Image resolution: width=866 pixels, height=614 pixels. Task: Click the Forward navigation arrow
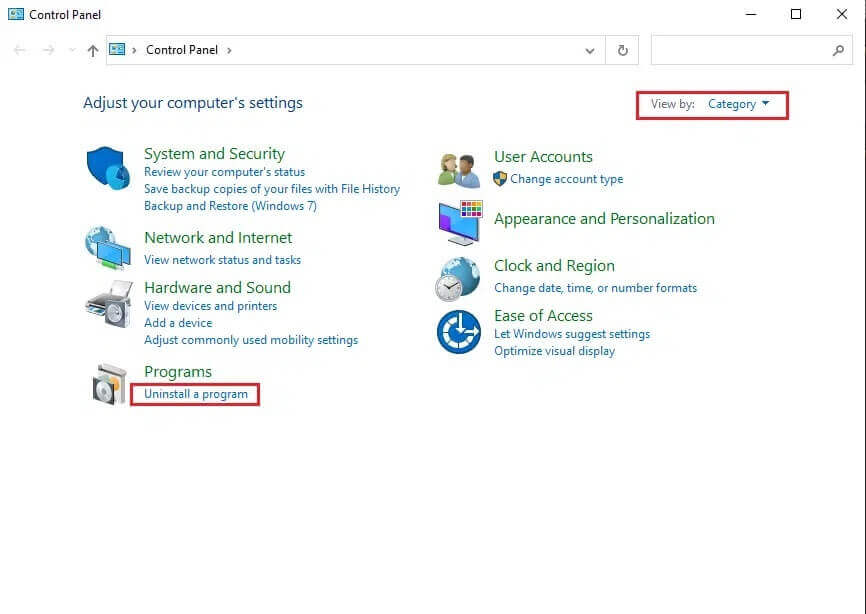coord(49,50)
